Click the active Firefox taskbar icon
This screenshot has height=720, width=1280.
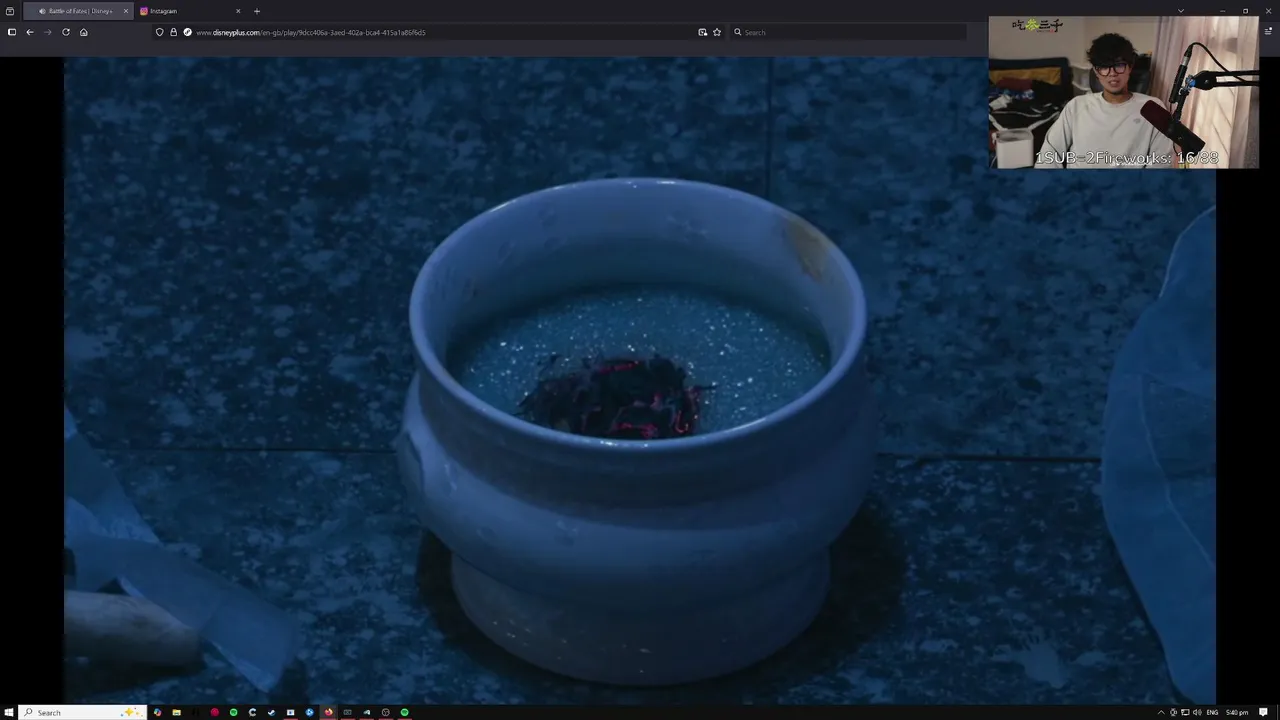click(328, 712)
